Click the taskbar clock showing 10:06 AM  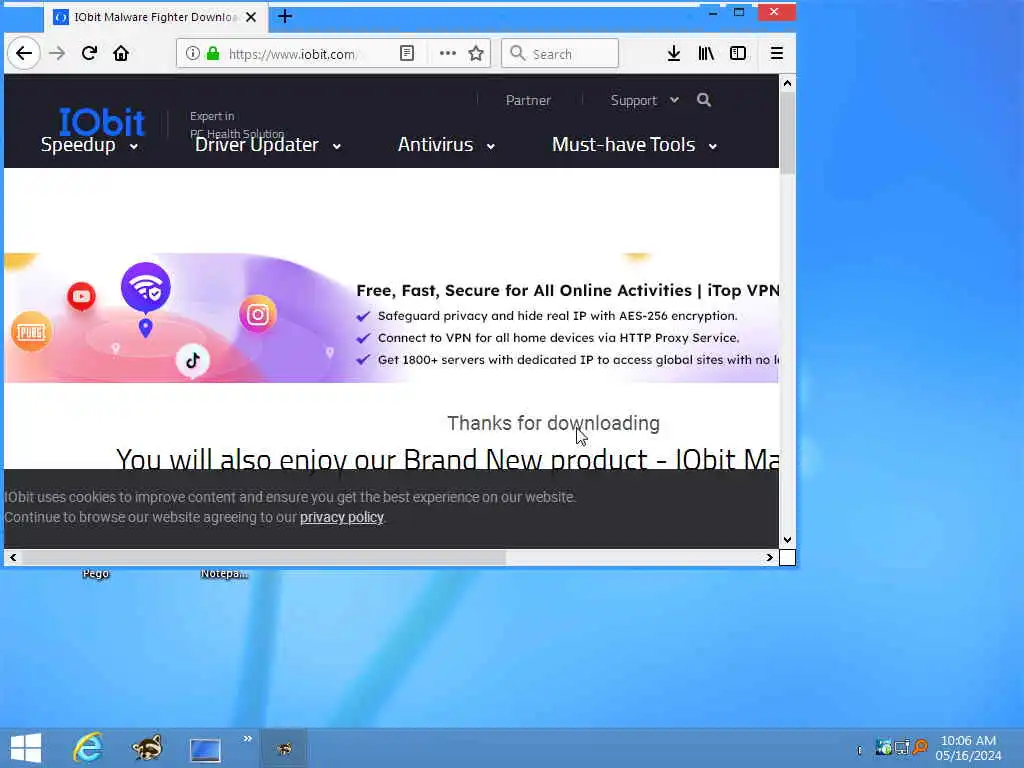(968, 748)
